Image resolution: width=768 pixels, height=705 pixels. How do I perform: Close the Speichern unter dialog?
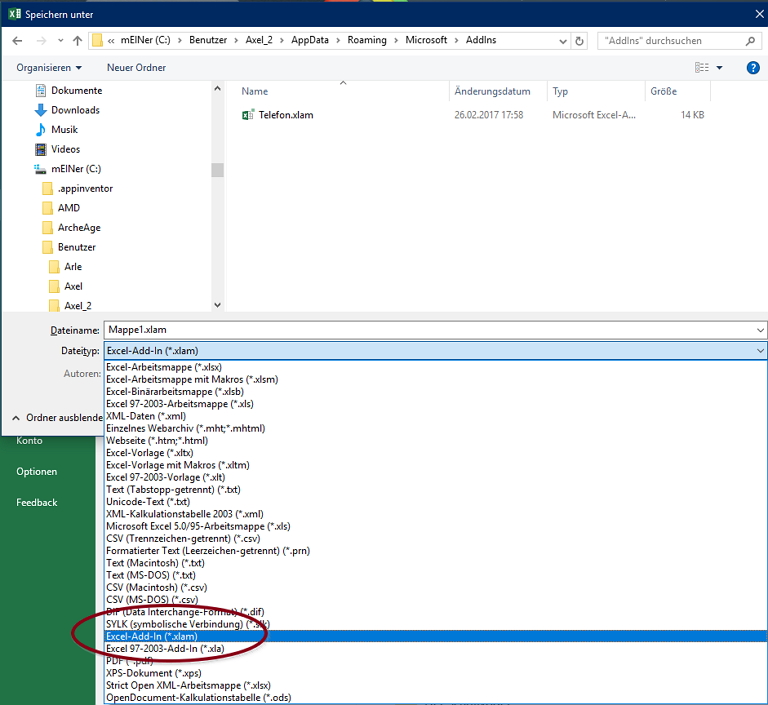(759, 14)
